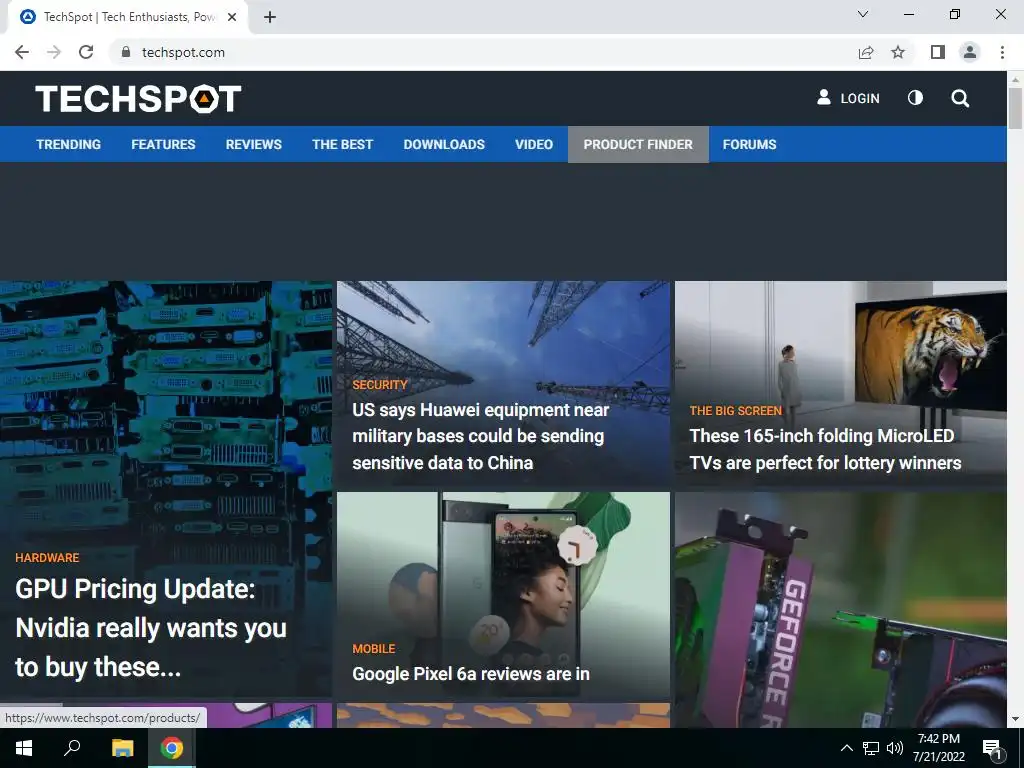The image size is (1024, 768).
Task: Open the TRENDING menu item
Action: 69,144
